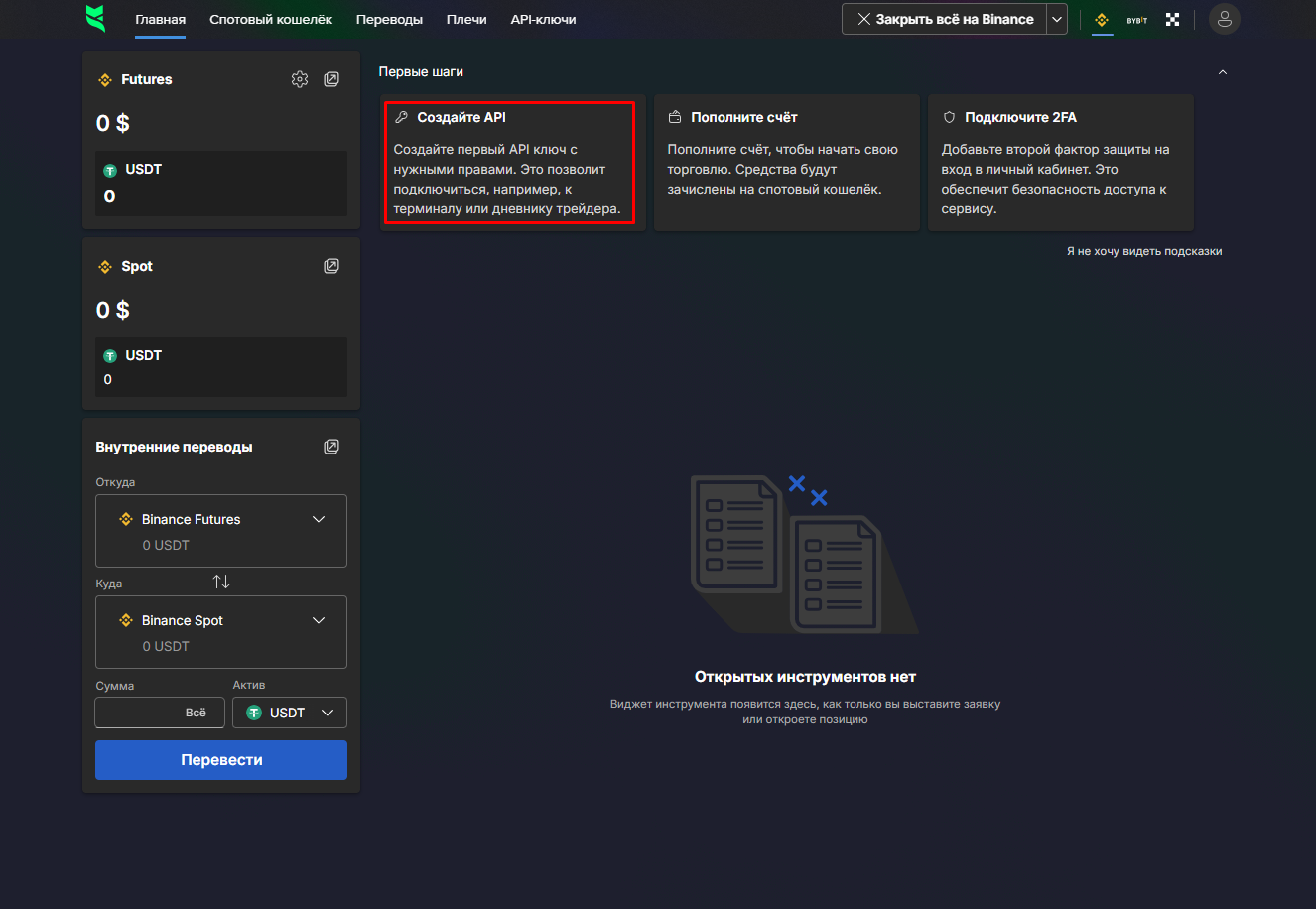Open the Создайте API card
The width and height of the screenshot is (1316, 909).
pos(513,163)
